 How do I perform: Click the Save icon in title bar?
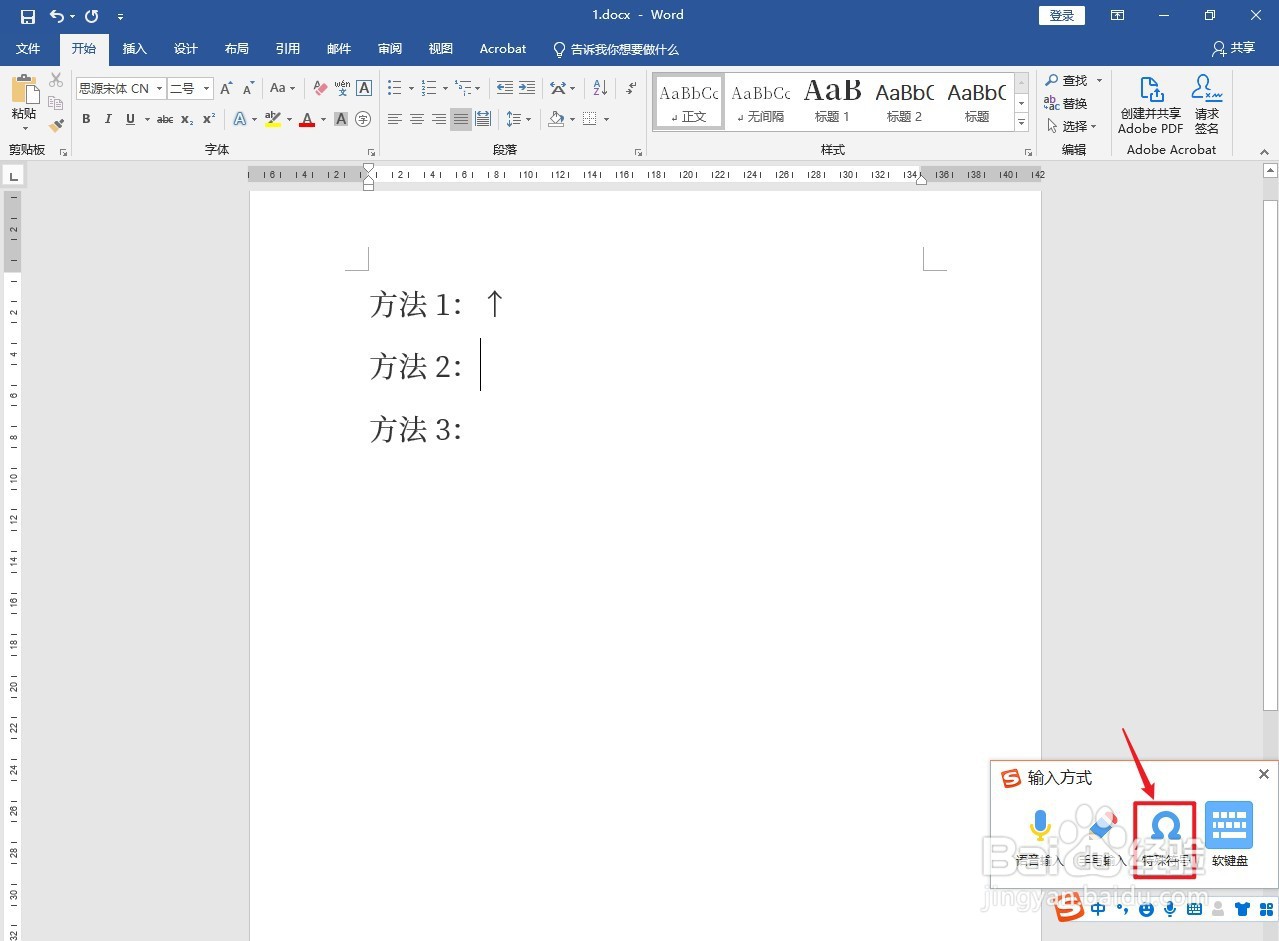[28, 16]
